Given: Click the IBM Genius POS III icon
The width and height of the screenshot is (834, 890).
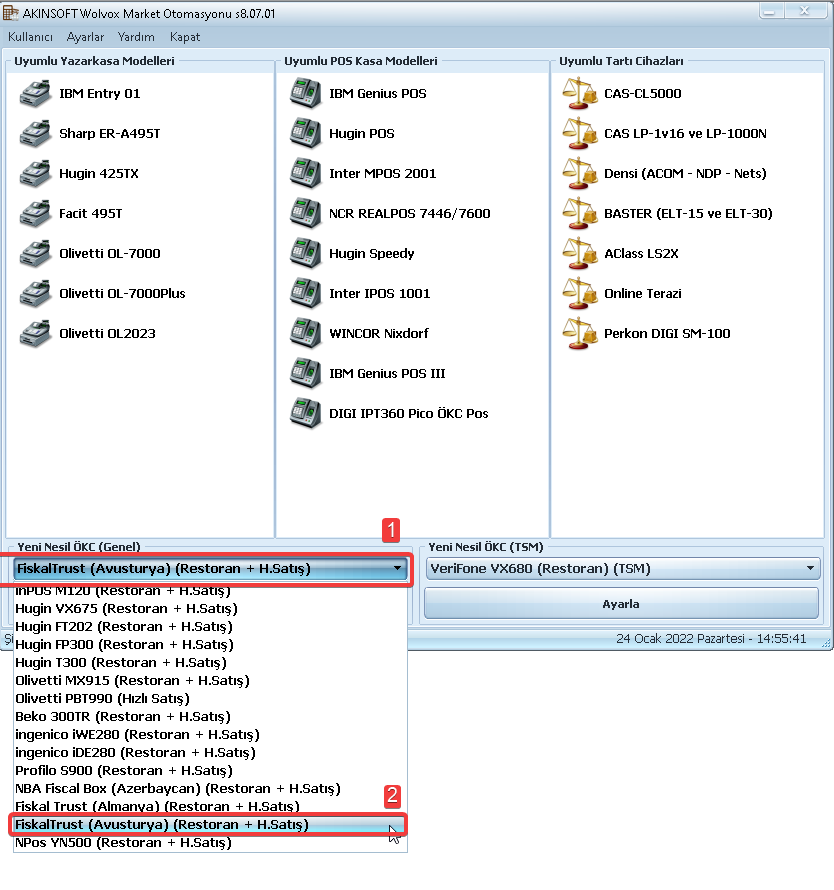Looking at the screenshot, I should (306, 374).
